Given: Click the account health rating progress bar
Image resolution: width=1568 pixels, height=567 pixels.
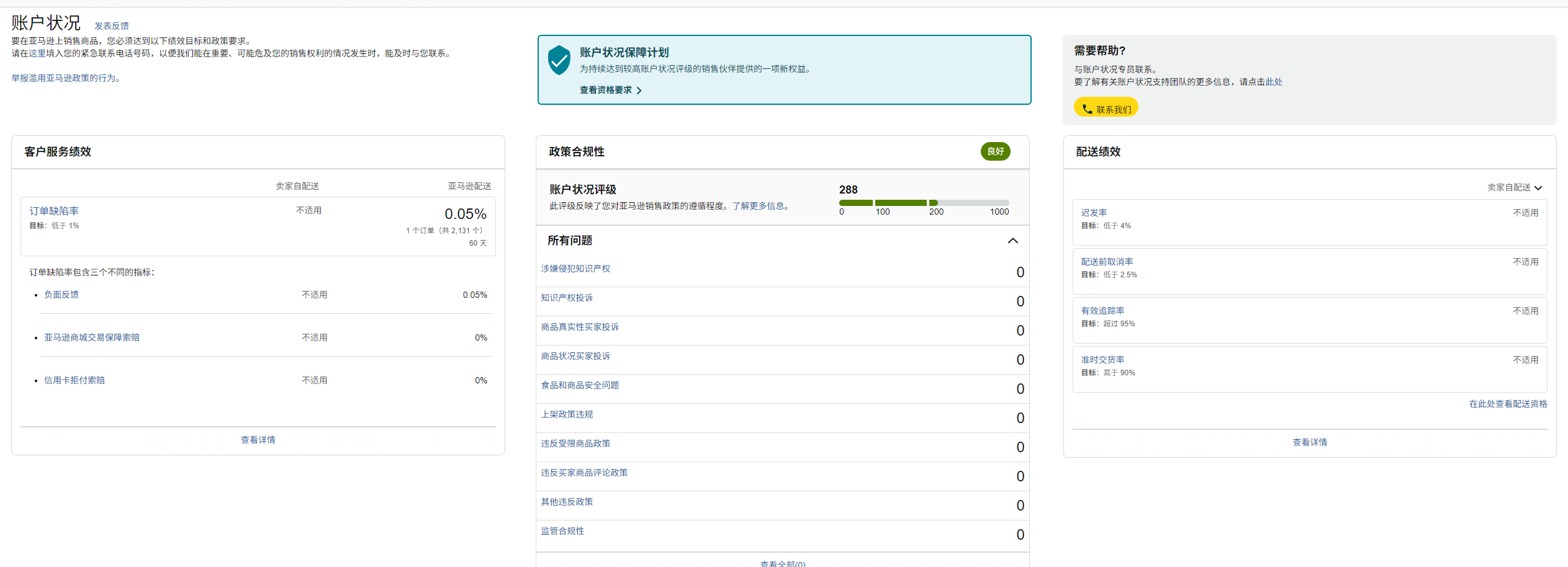Looking at the screenshot, I should coord(923,203).
